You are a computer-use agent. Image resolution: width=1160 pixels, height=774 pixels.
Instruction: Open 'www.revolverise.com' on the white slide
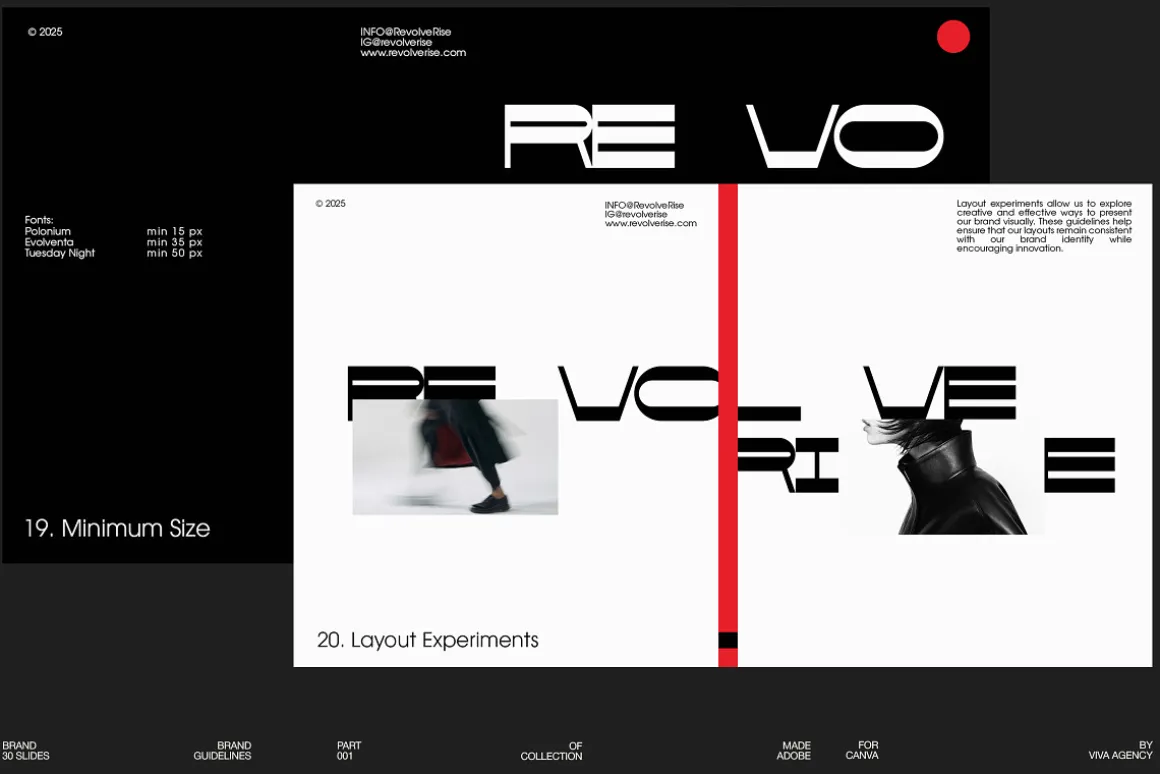[650, 223]
